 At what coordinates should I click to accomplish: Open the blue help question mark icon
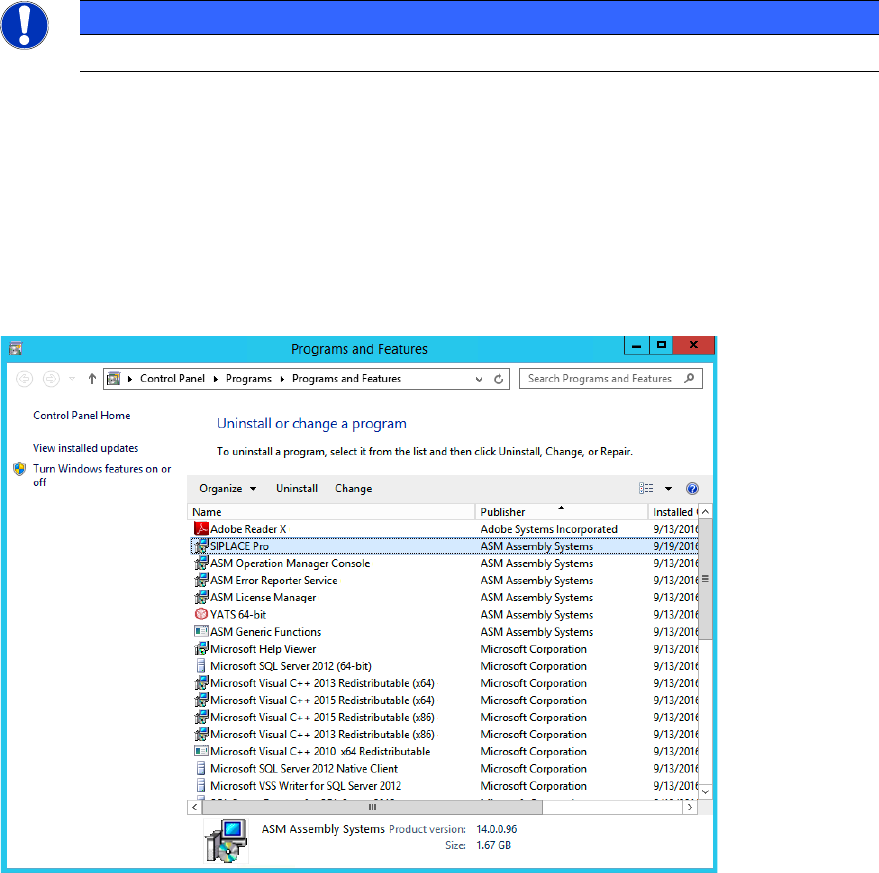pyautogui.click(x=692, y=488)
